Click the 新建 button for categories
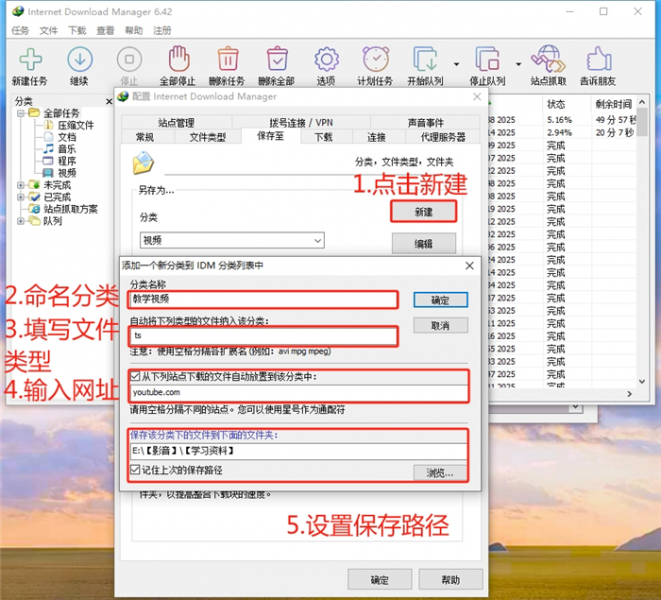This screenshot has height=600, width=661. pos(424,212)
